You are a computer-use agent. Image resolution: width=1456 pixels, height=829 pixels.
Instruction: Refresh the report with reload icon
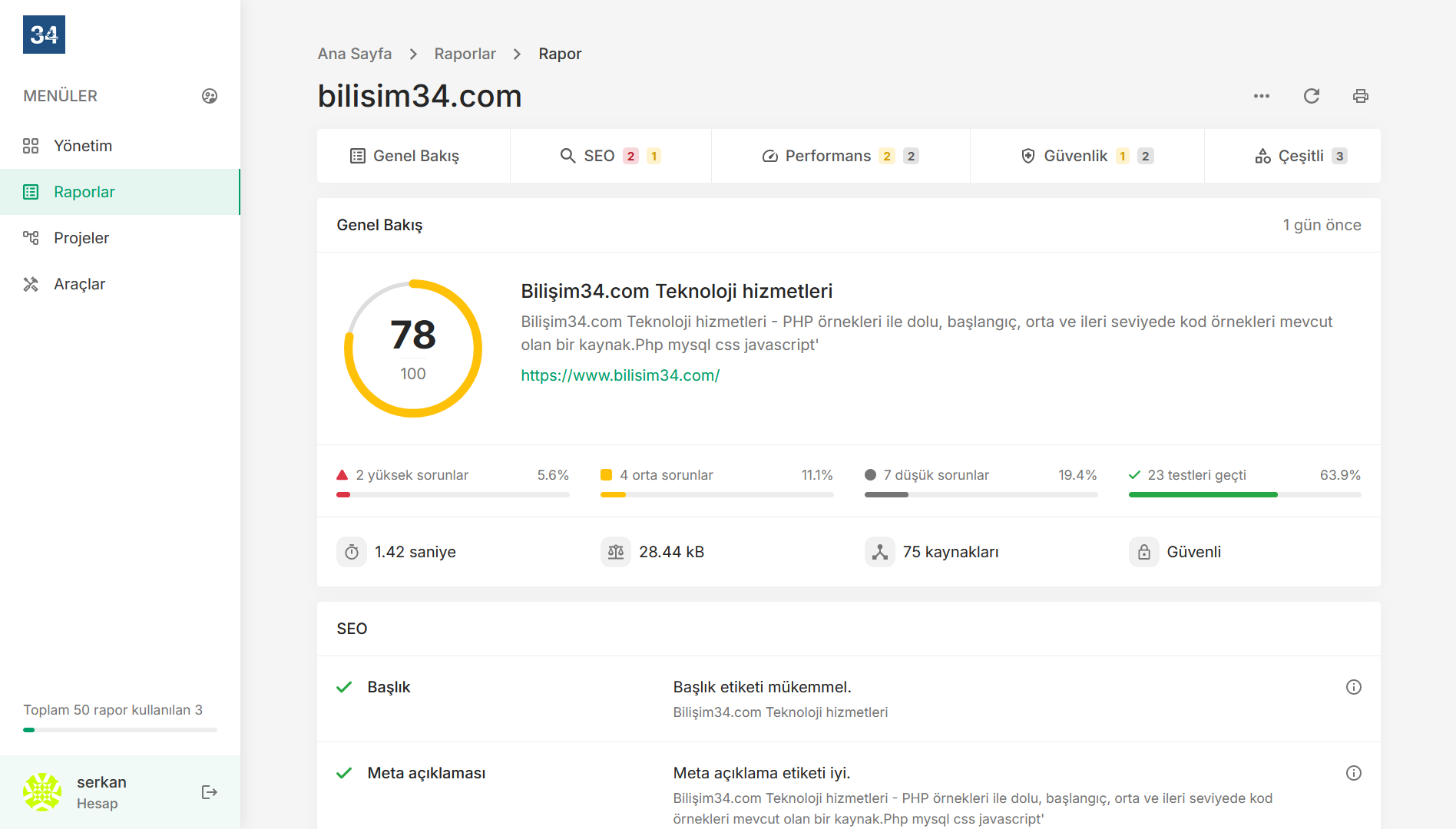click(1312, 96)
